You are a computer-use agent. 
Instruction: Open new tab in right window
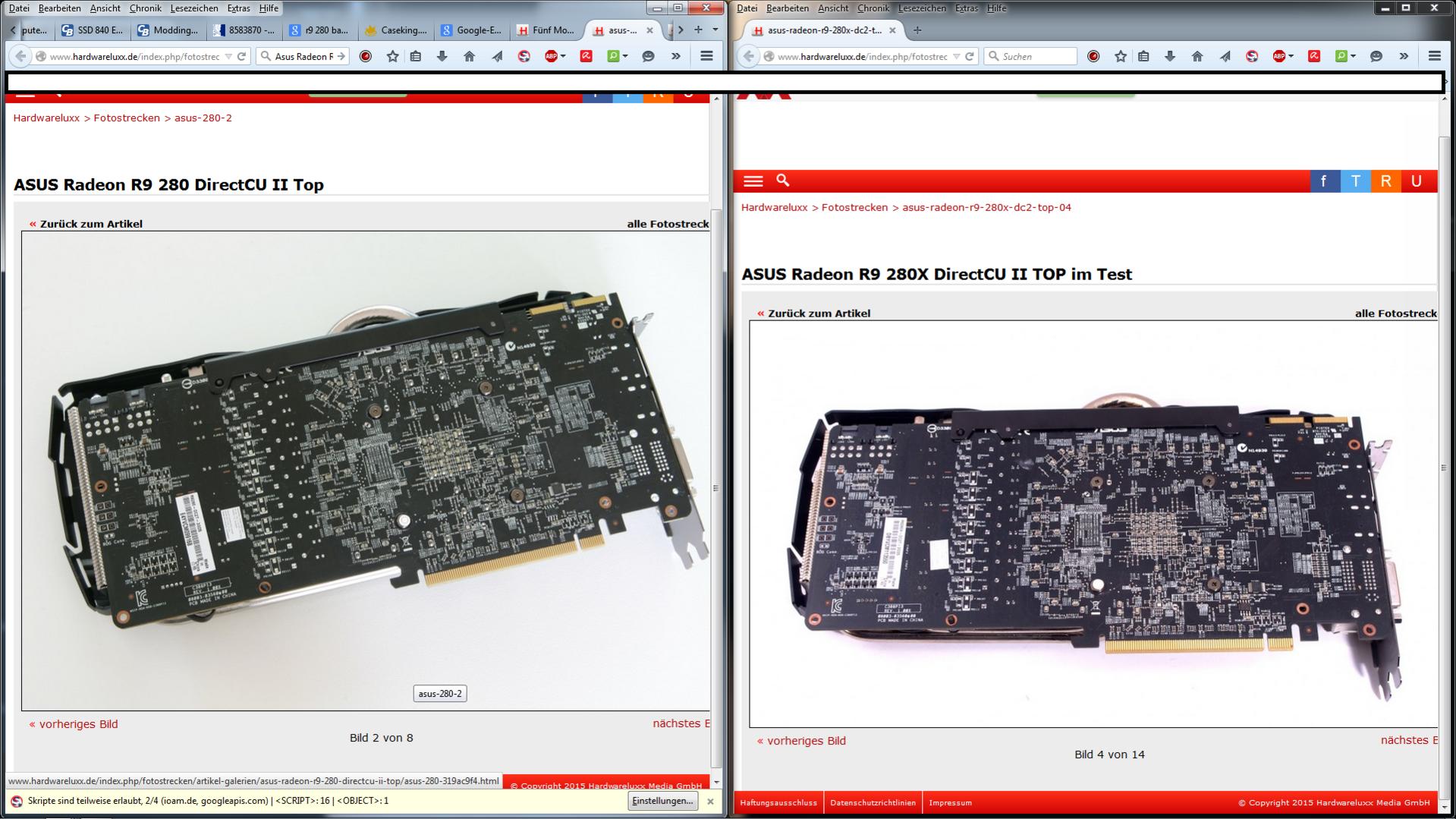coord(917,30)
